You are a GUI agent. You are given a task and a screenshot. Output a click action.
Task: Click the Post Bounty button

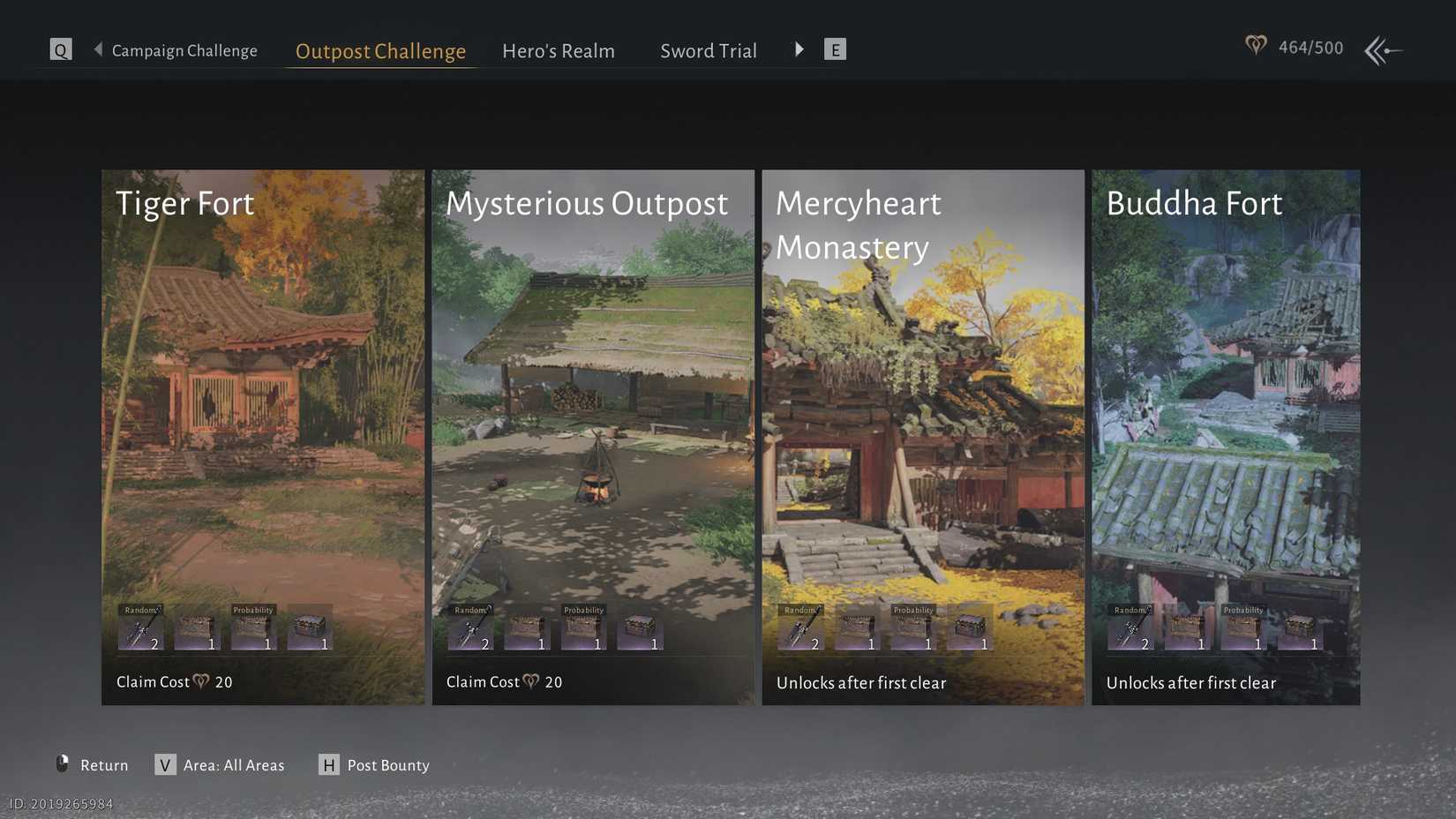tap(387, 764)
